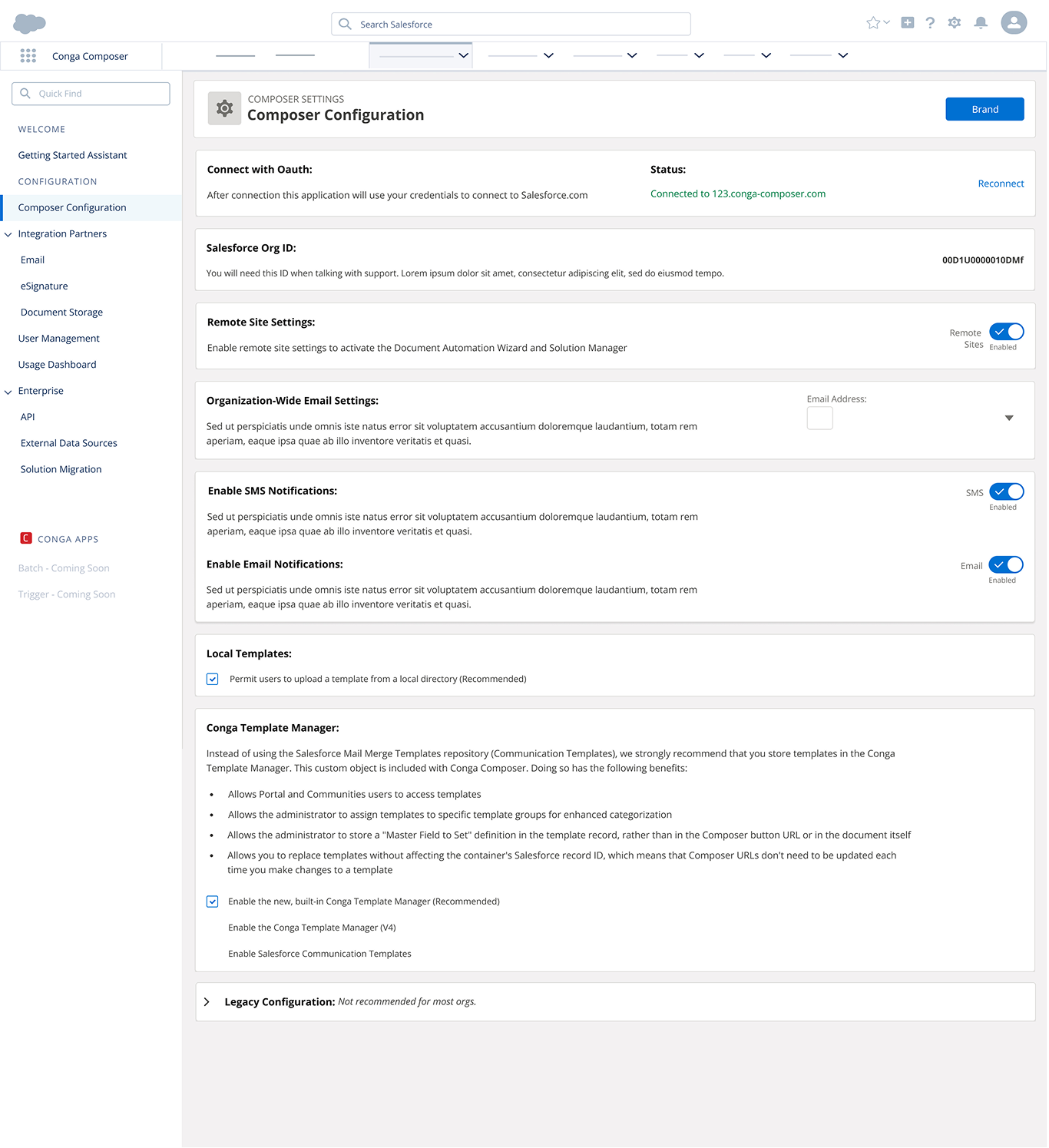Open the Email Address dropdown arrow

1009,418
